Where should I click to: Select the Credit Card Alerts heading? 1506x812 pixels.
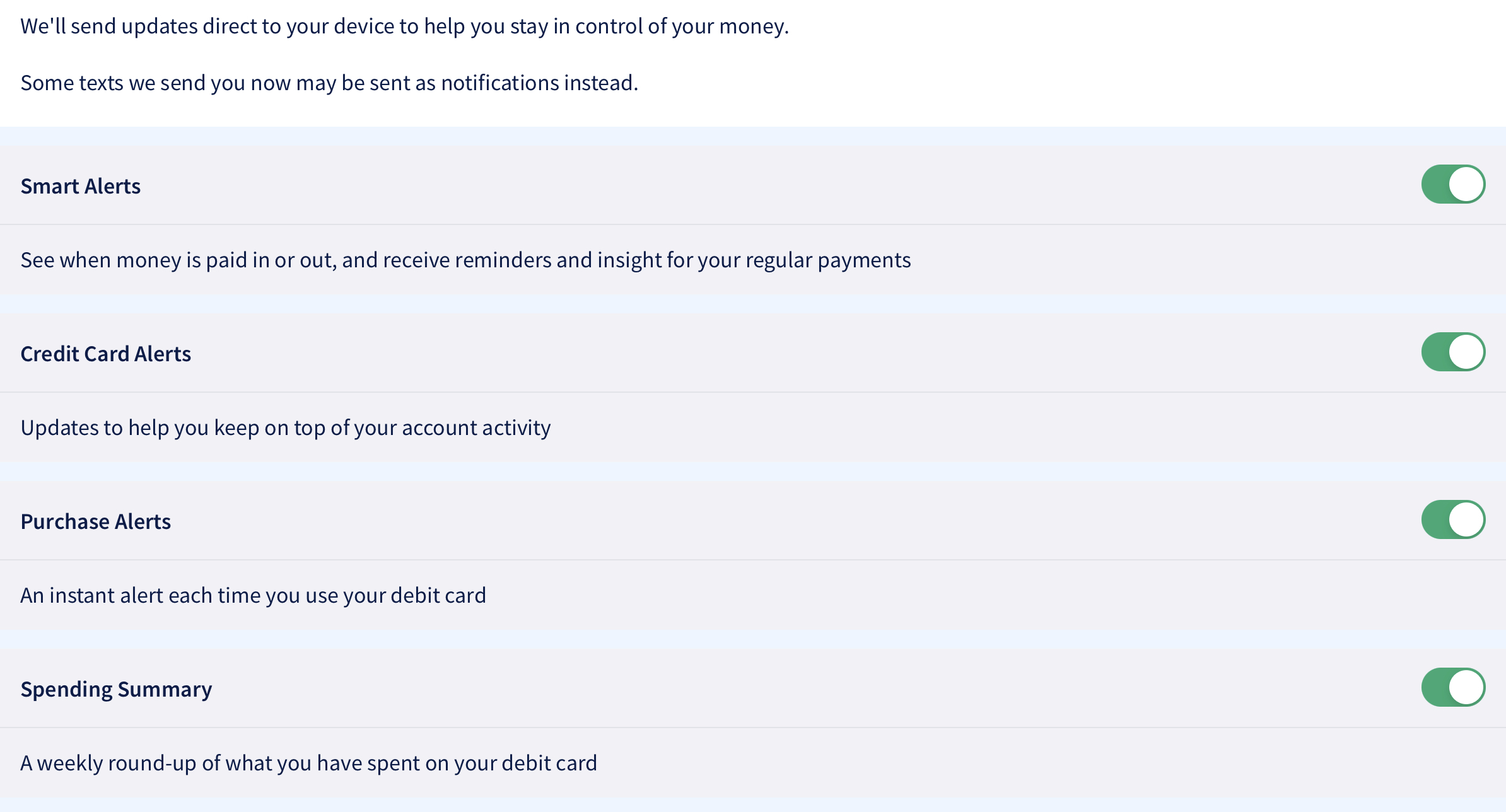click(106, 354)
